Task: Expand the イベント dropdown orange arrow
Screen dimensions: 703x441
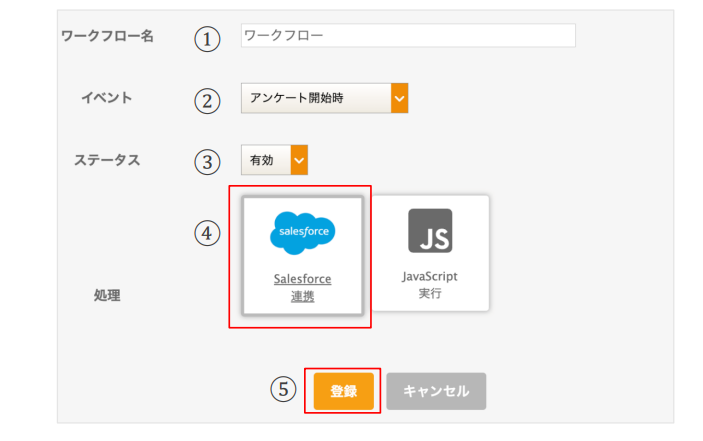Action: point(399,98)
